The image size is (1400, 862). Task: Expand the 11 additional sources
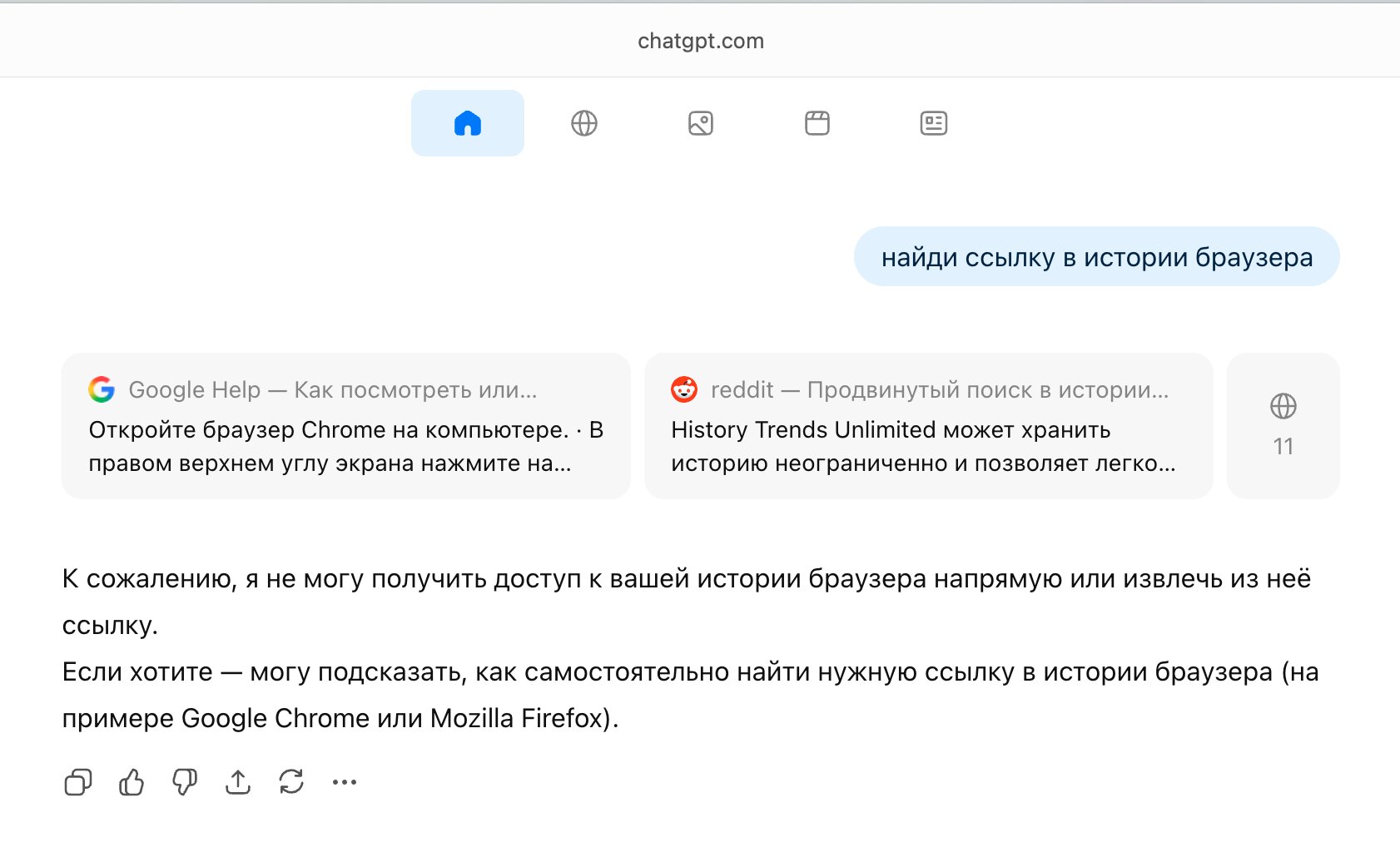1283,426
